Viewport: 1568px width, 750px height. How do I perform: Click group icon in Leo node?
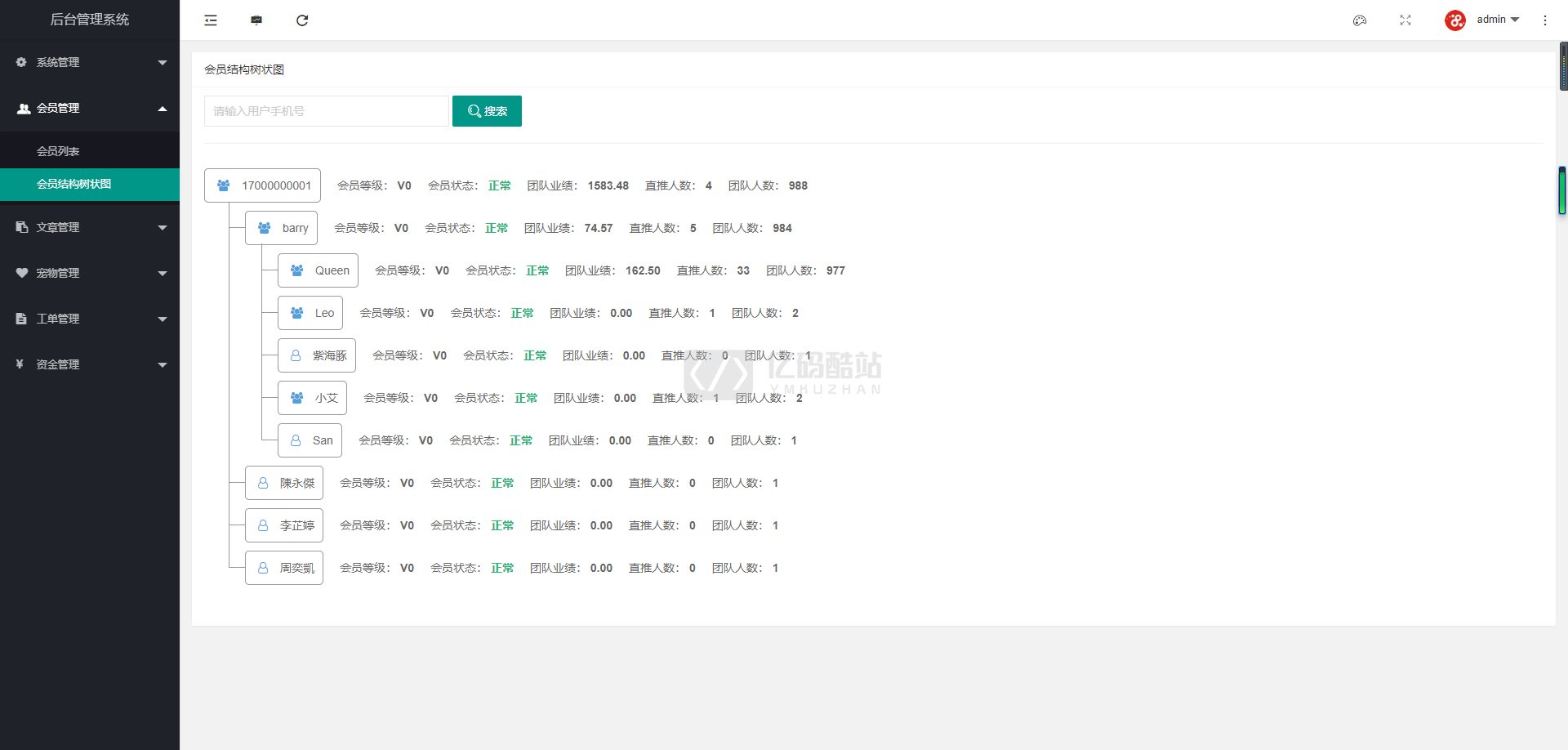tap(296, 313)
